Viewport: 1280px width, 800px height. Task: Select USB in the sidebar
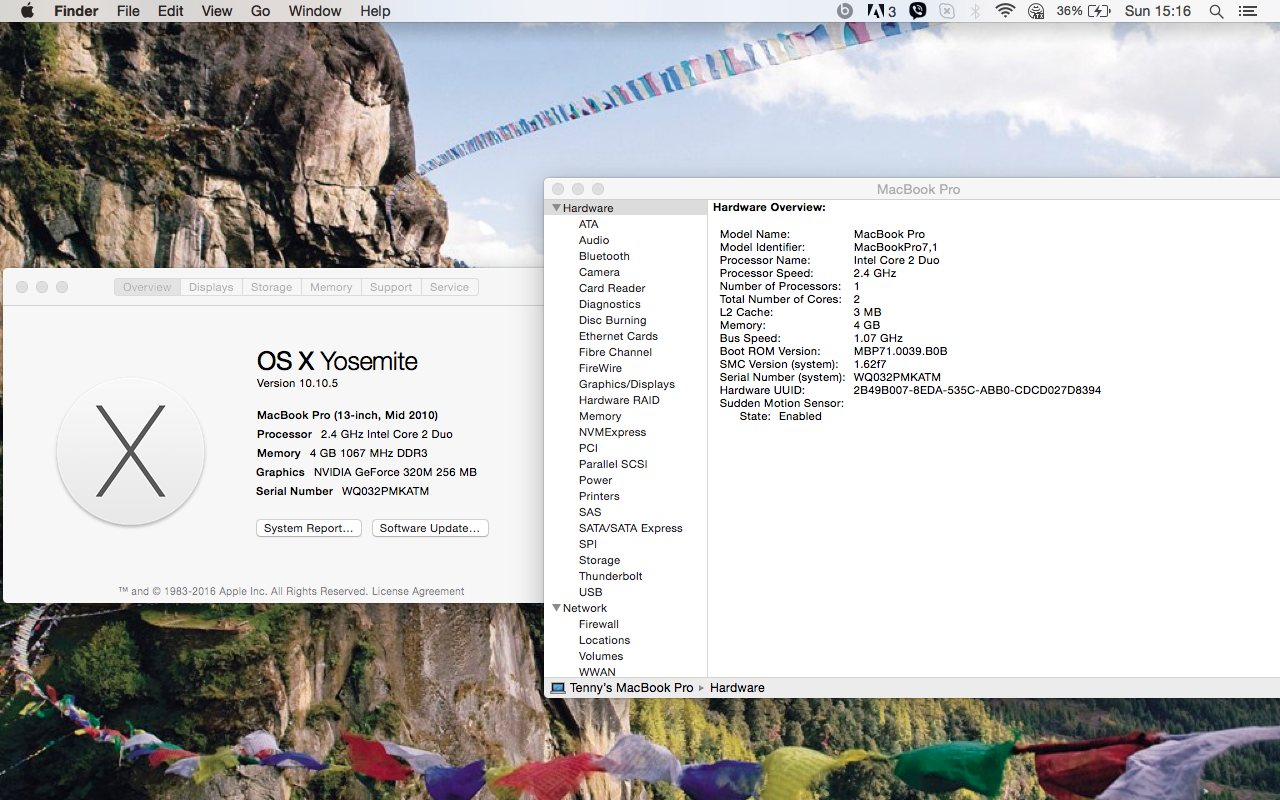click(x=590, y=592)
